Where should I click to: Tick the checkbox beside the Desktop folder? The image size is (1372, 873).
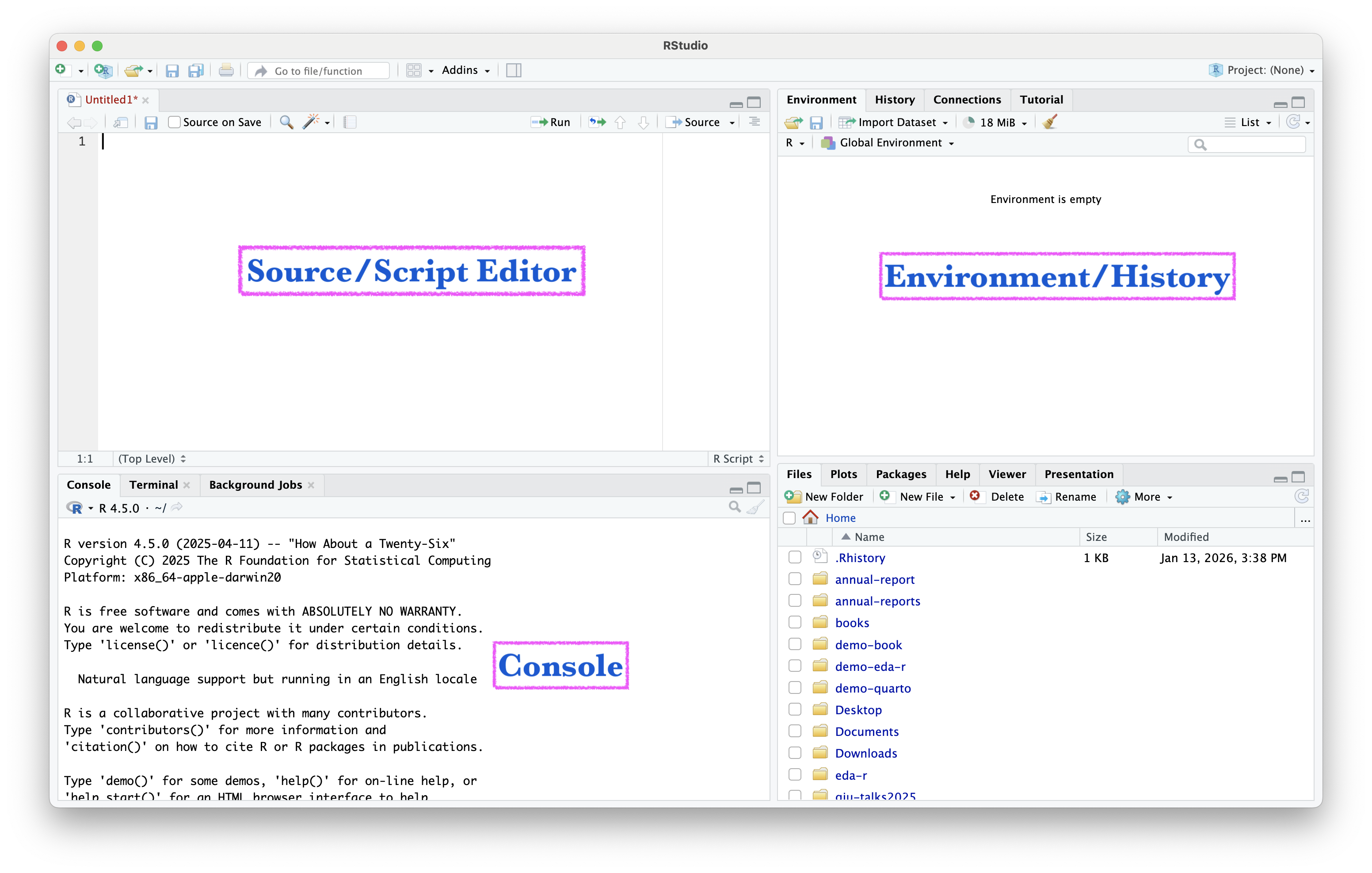pyautogui.click(x=794, y=709)
